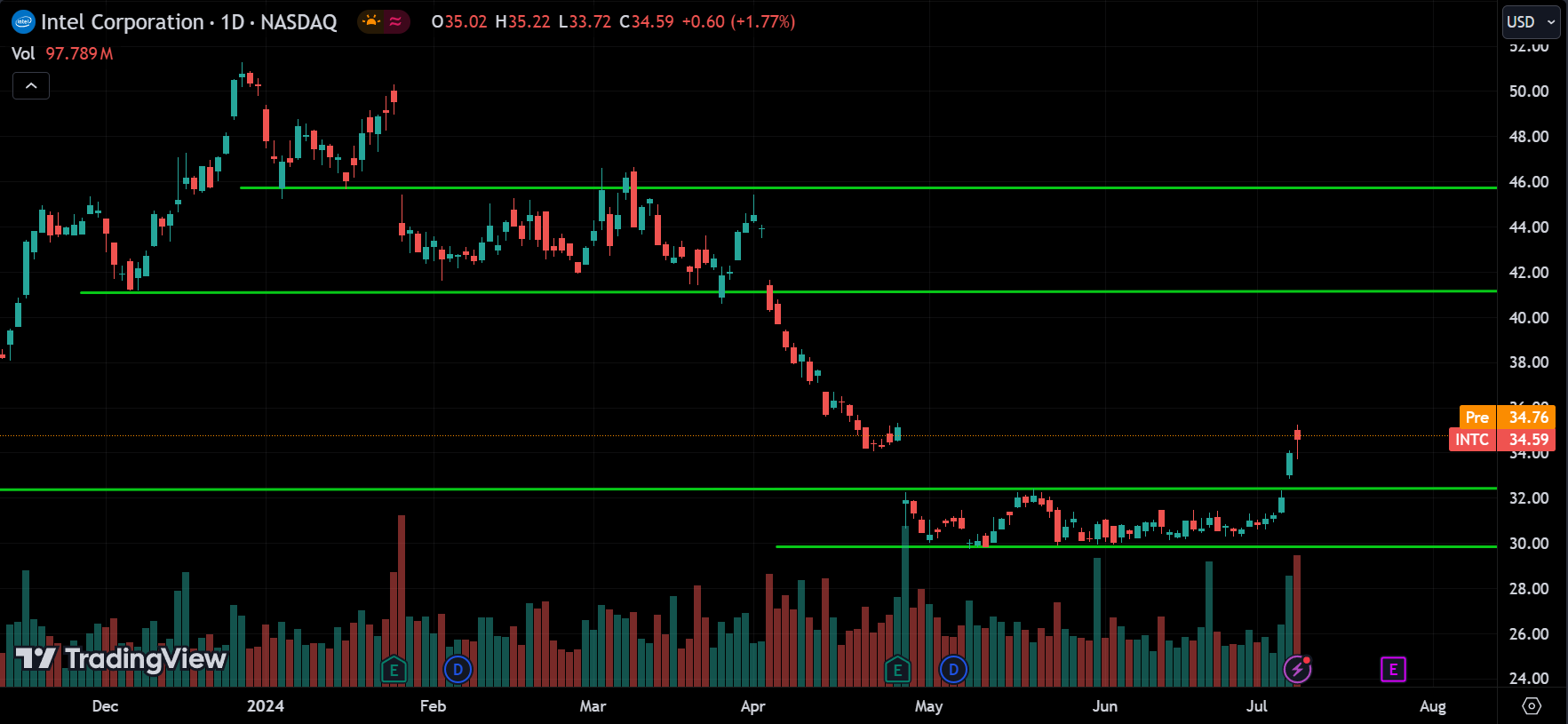Open the February dividend D marker
1568x724 pixels.
(x=458, y=670)
